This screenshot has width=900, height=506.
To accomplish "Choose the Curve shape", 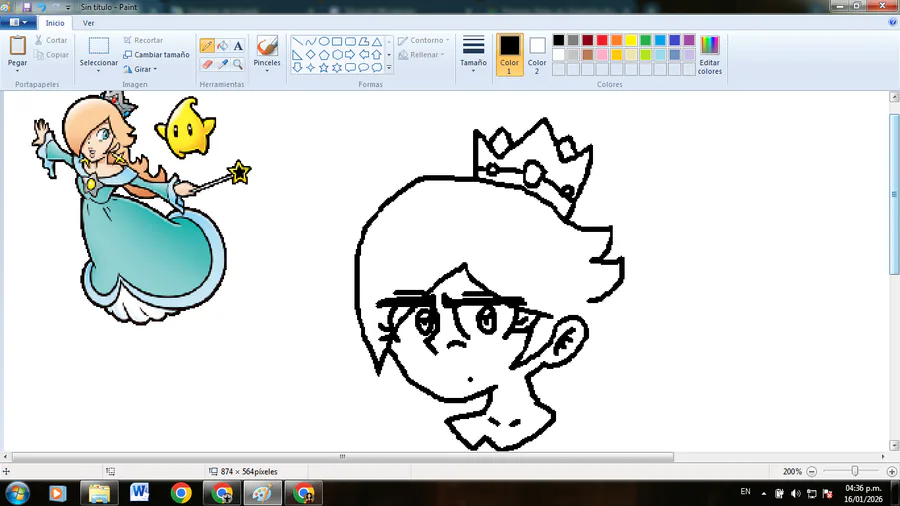I will pyautogui.click(x=311, y=41).
